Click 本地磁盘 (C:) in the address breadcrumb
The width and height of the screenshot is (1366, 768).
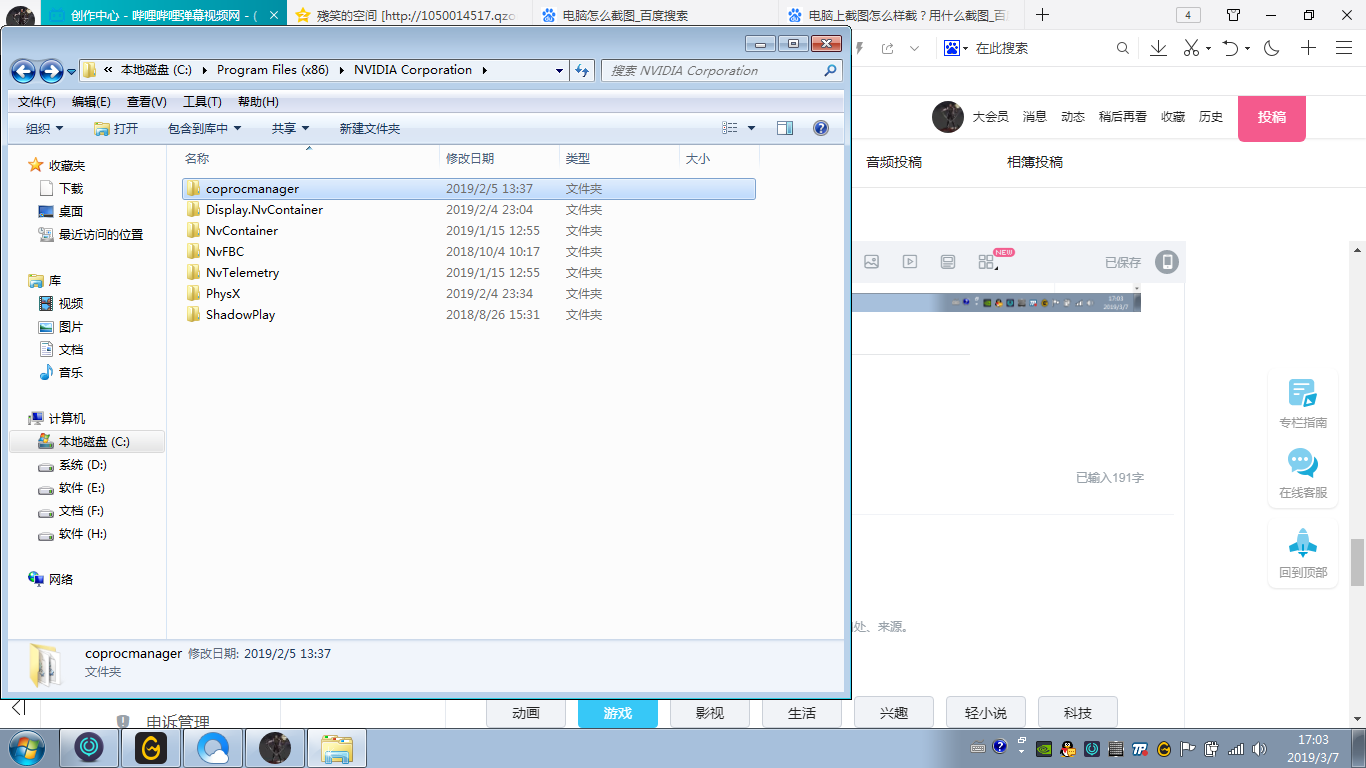pos(156,70)
